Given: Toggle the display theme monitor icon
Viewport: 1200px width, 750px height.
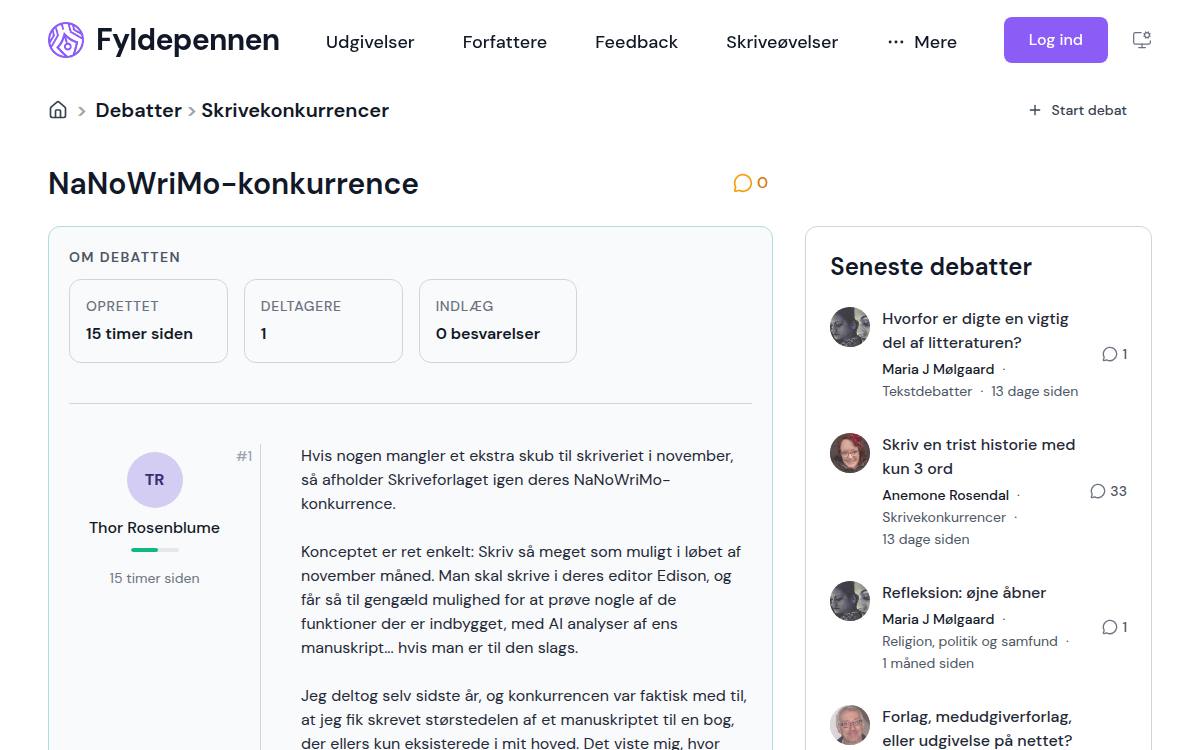Looking at the screenshot, I should pos(1141,40).
